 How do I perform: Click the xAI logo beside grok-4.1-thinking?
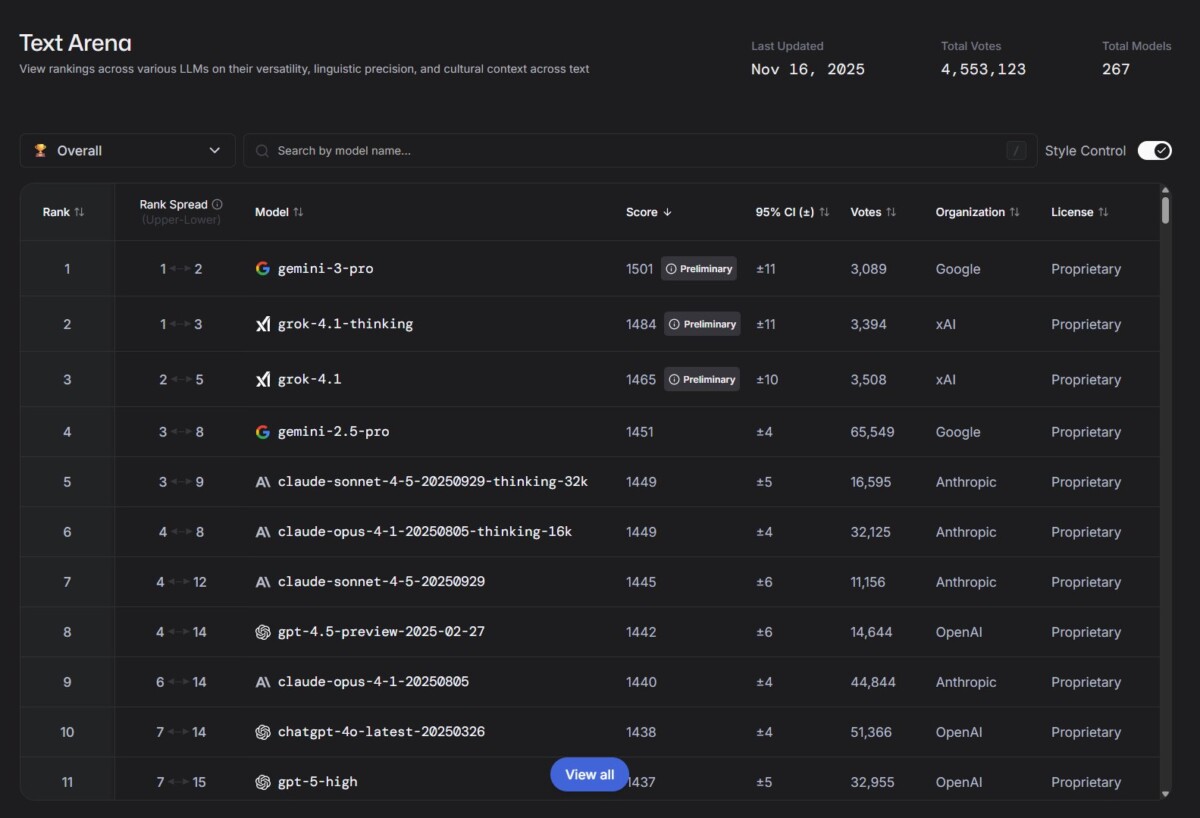(x=263, y=324)
